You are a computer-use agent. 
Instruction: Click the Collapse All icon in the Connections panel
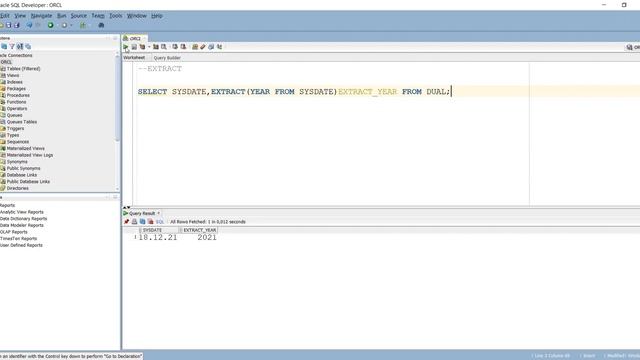(x=28, y=47)
